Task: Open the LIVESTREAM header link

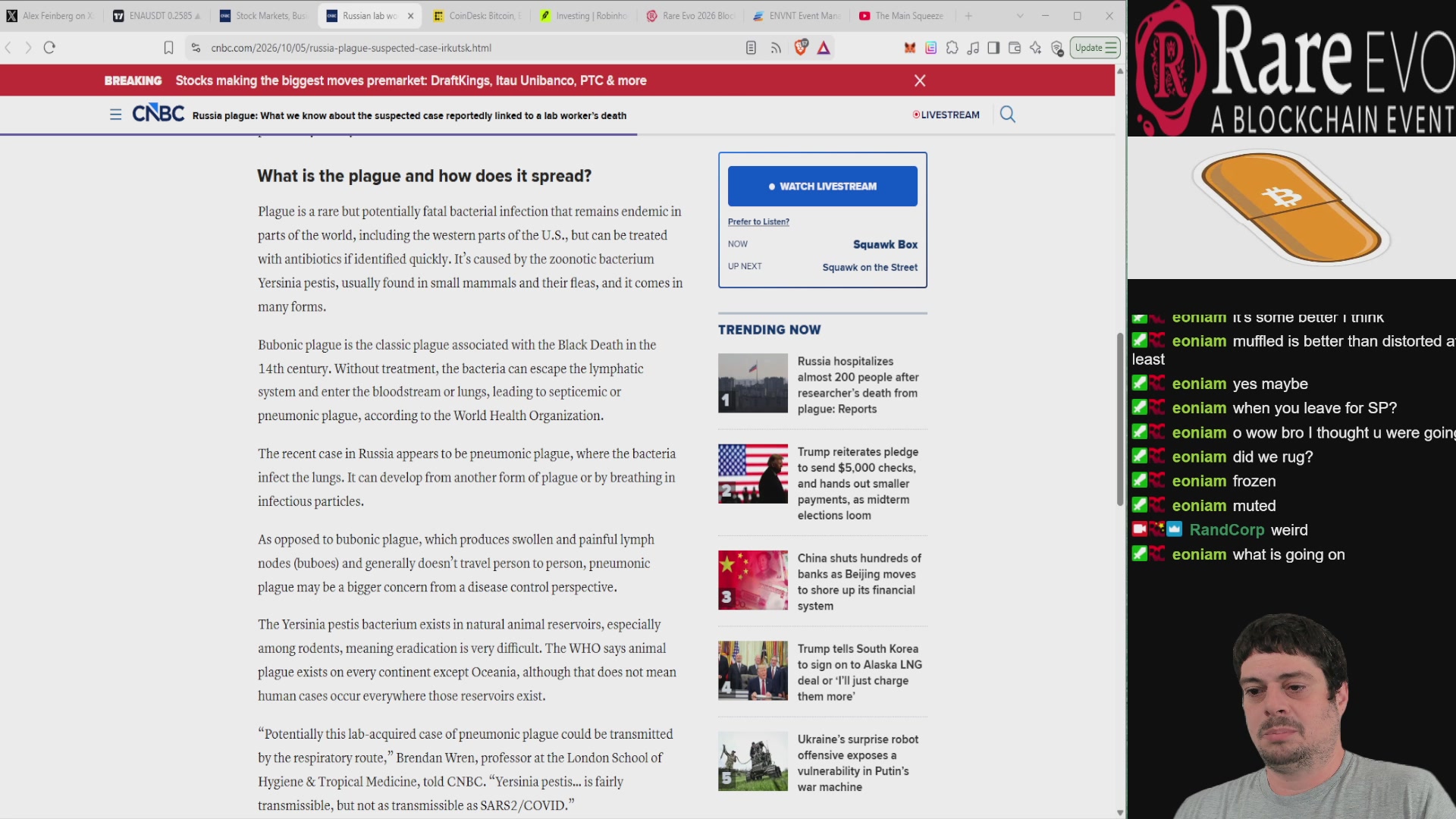Action: (x=946, y=115)
